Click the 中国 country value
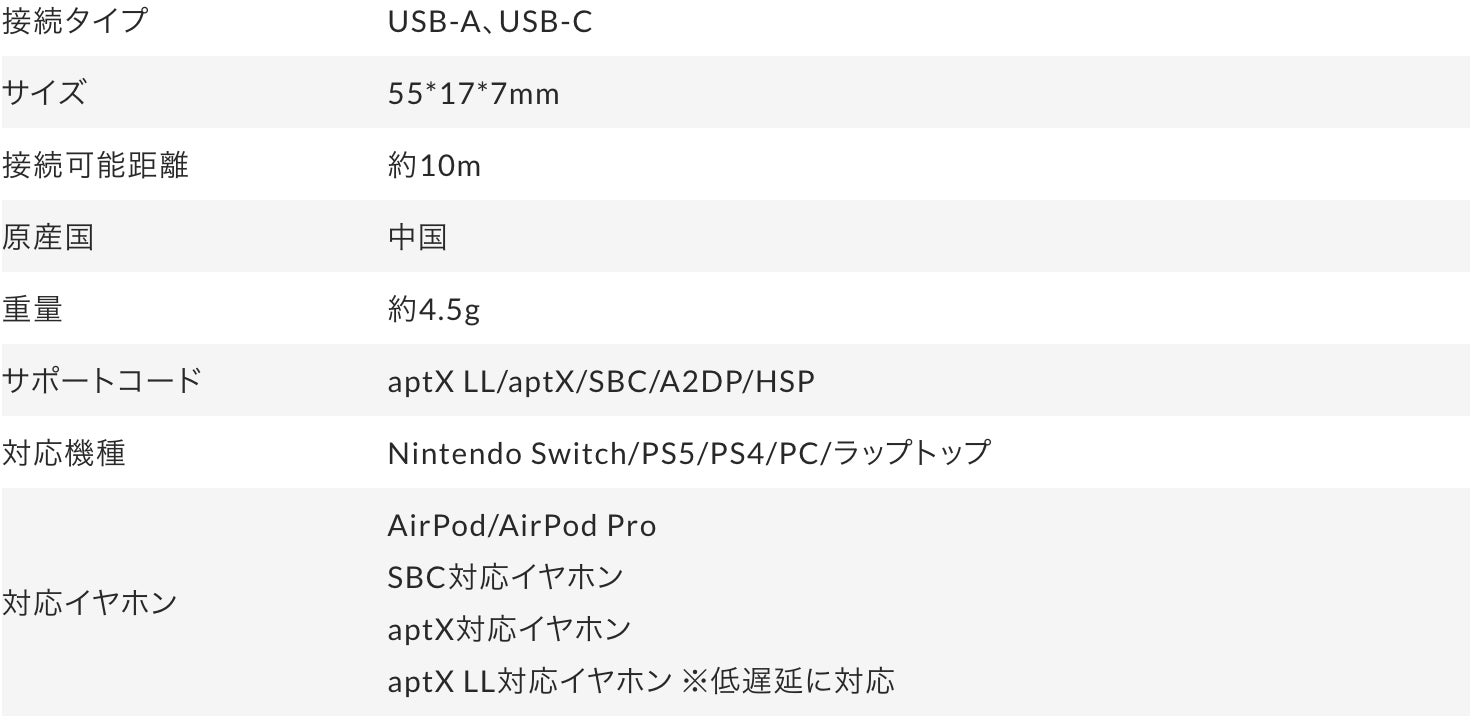Viewport: 1476px width, 720px height. (x=417, y=237)
